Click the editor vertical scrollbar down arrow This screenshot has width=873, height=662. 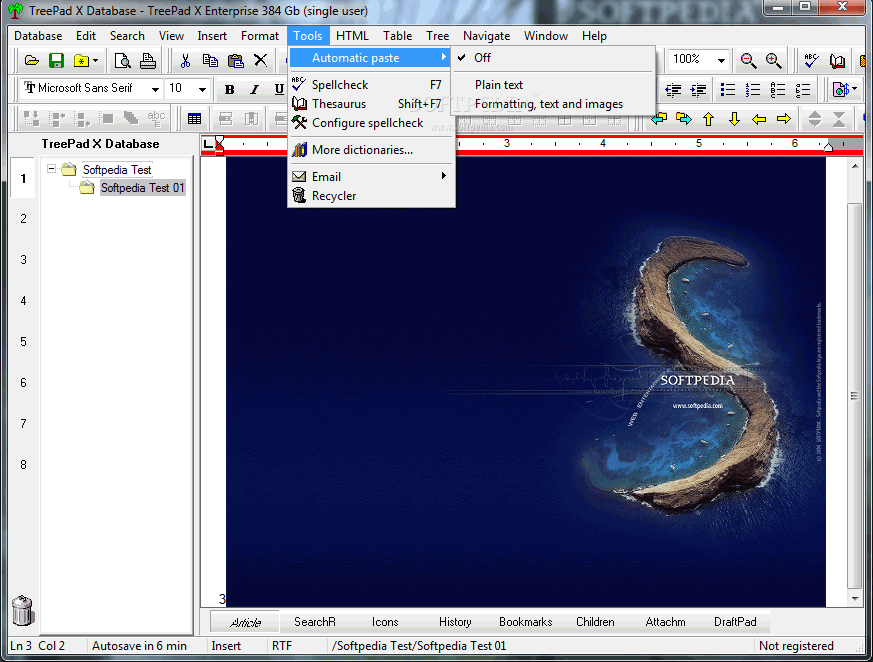click(x=855, y=599)
